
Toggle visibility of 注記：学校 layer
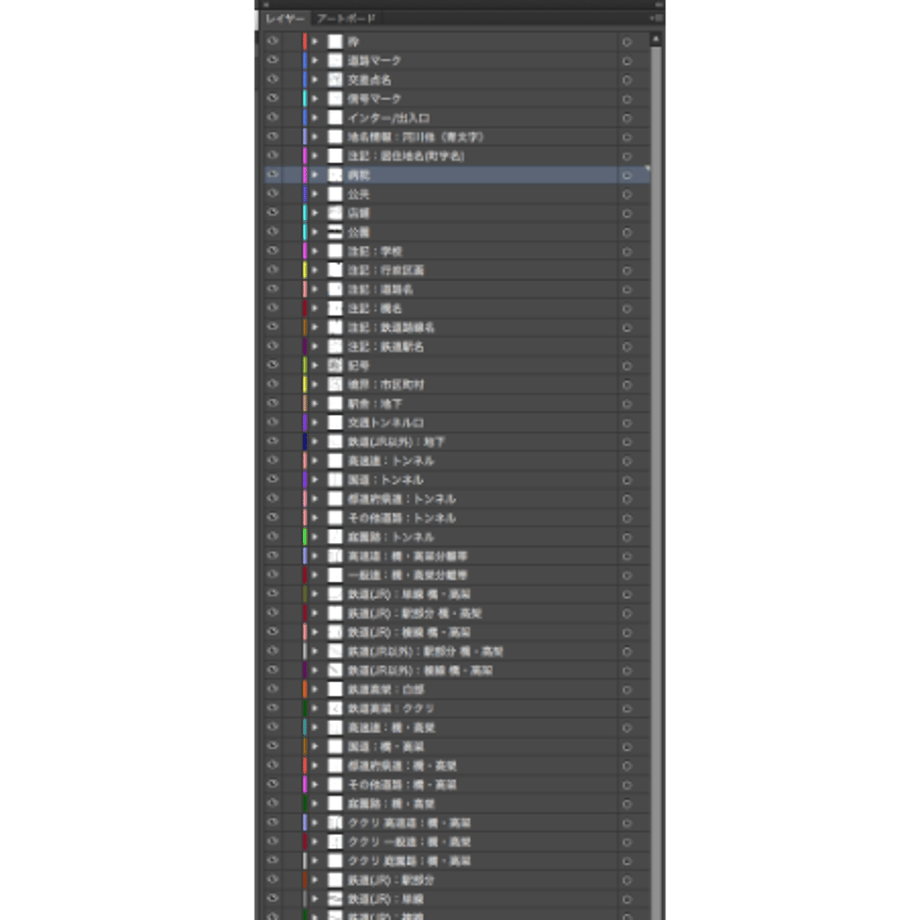pyautogui.click(x=272, y=251)
